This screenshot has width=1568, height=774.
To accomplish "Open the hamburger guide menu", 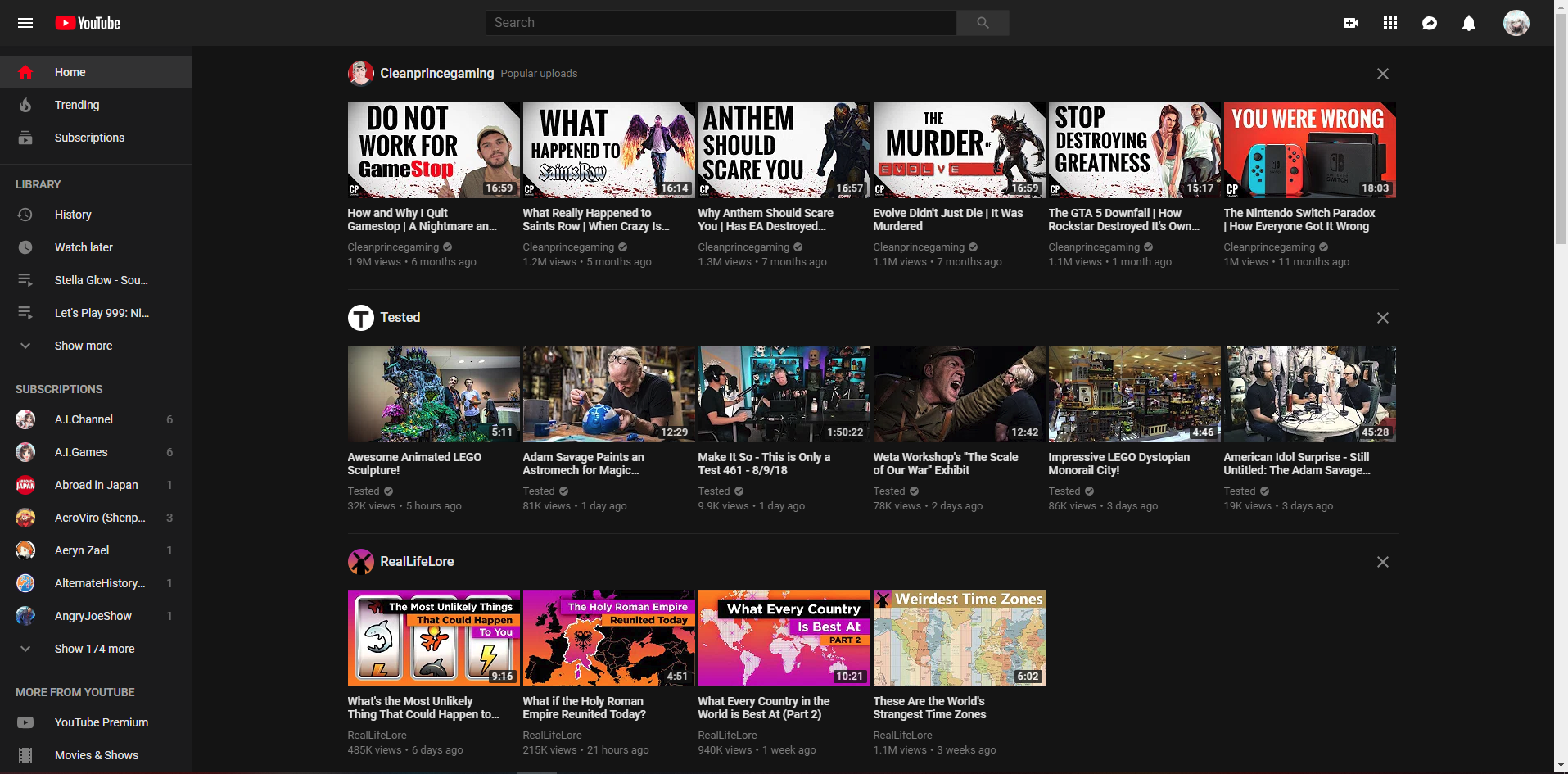I will [x=25, y=23].
